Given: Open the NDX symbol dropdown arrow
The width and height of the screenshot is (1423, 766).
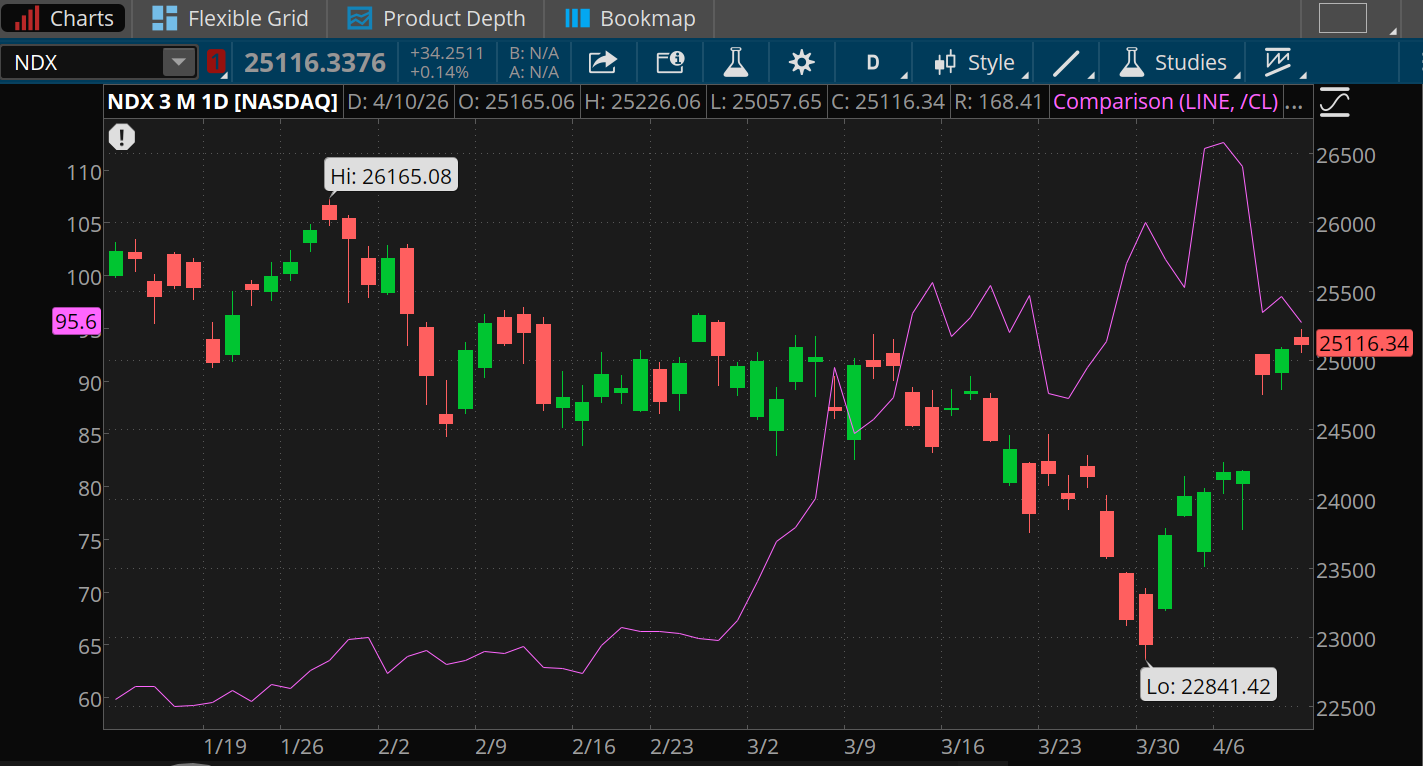Looking at the screenshot, I should [x=178, y=62].
